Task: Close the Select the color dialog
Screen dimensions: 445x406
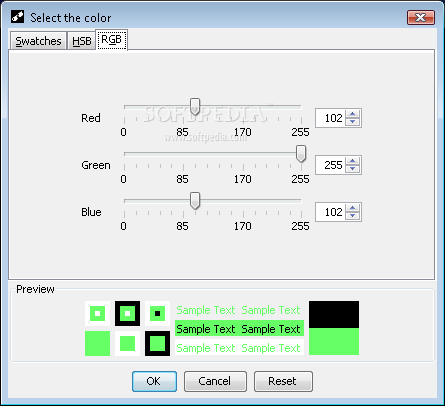Action: click(x=421, y=17)
